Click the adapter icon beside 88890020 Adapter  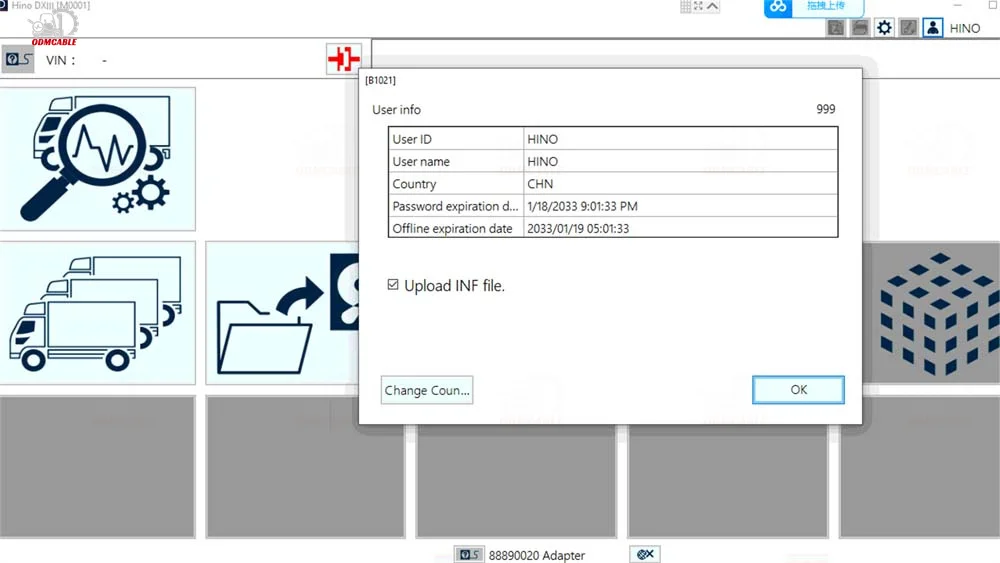coord(468,555)
